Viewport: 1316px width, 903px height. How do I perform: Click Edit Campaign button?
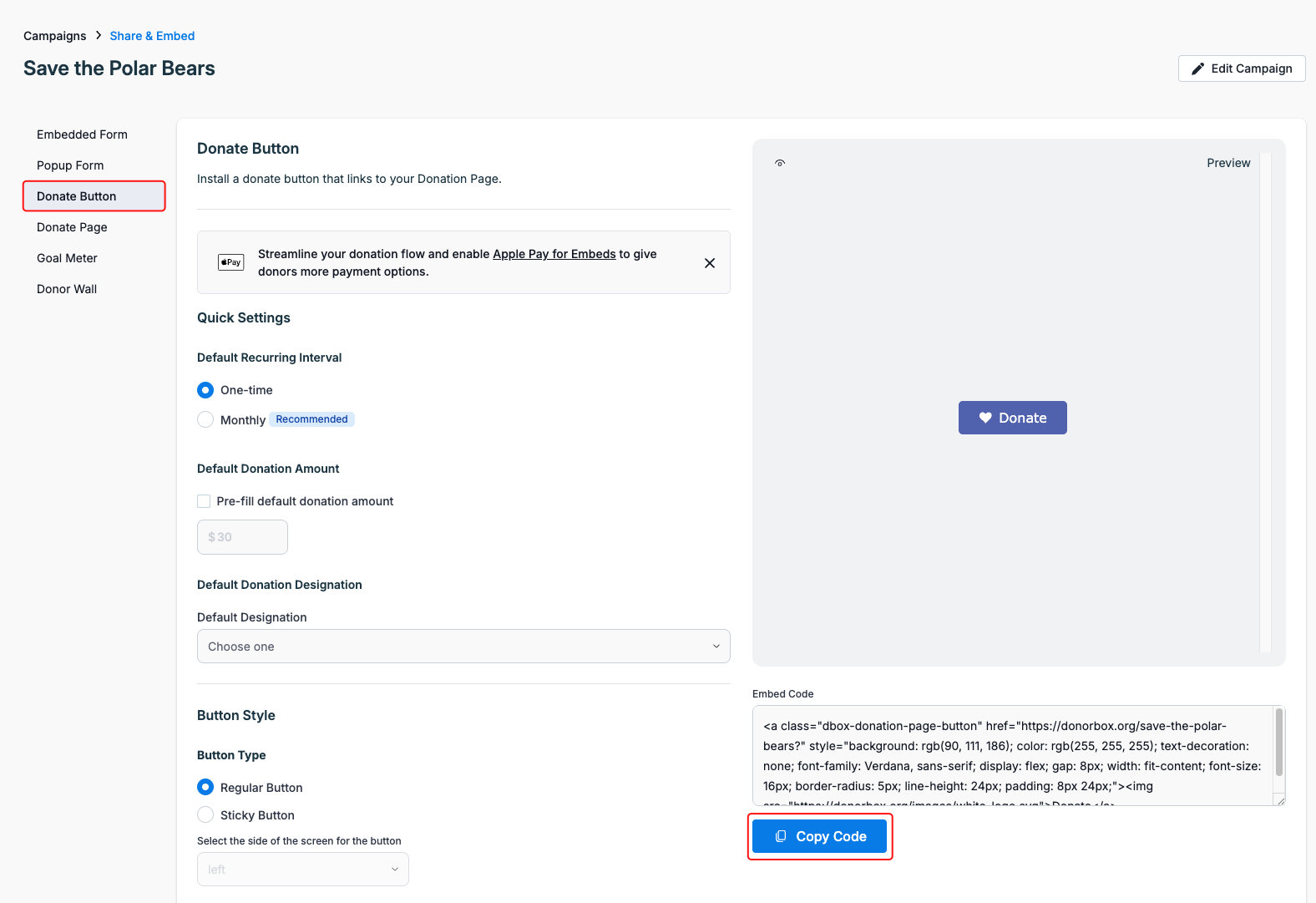(x=1241, y=68)
